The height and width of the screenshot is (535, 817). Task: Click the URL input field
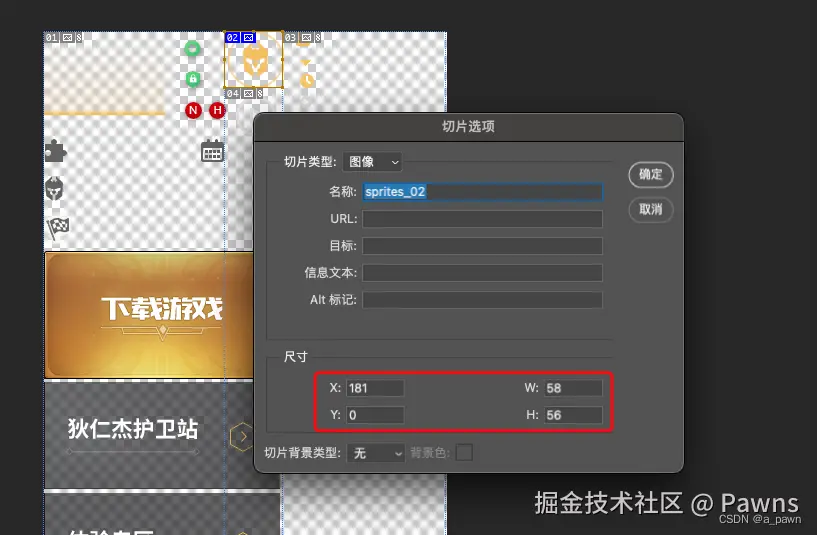click(482, 219)
